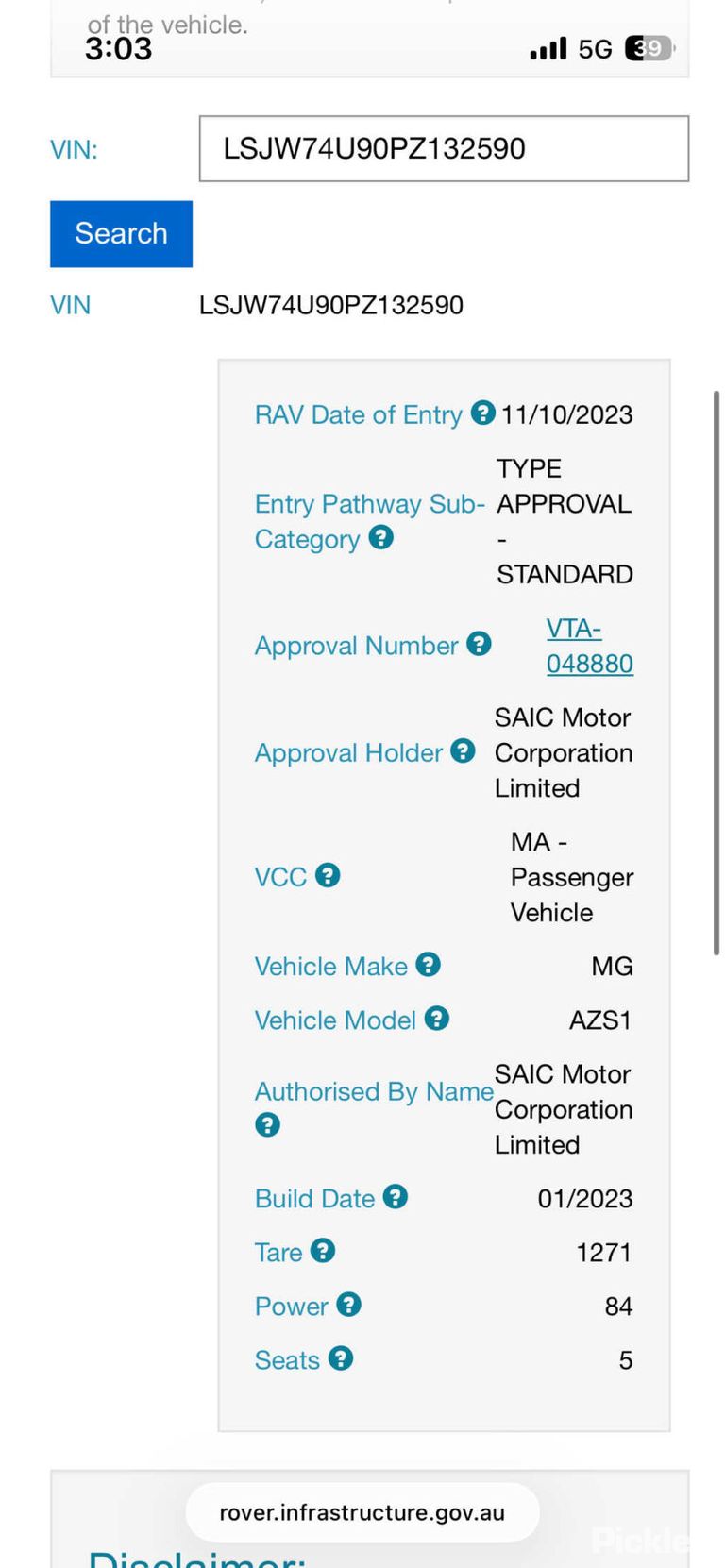Tap the 3:03 clock in the status bar

pos(119,49)
